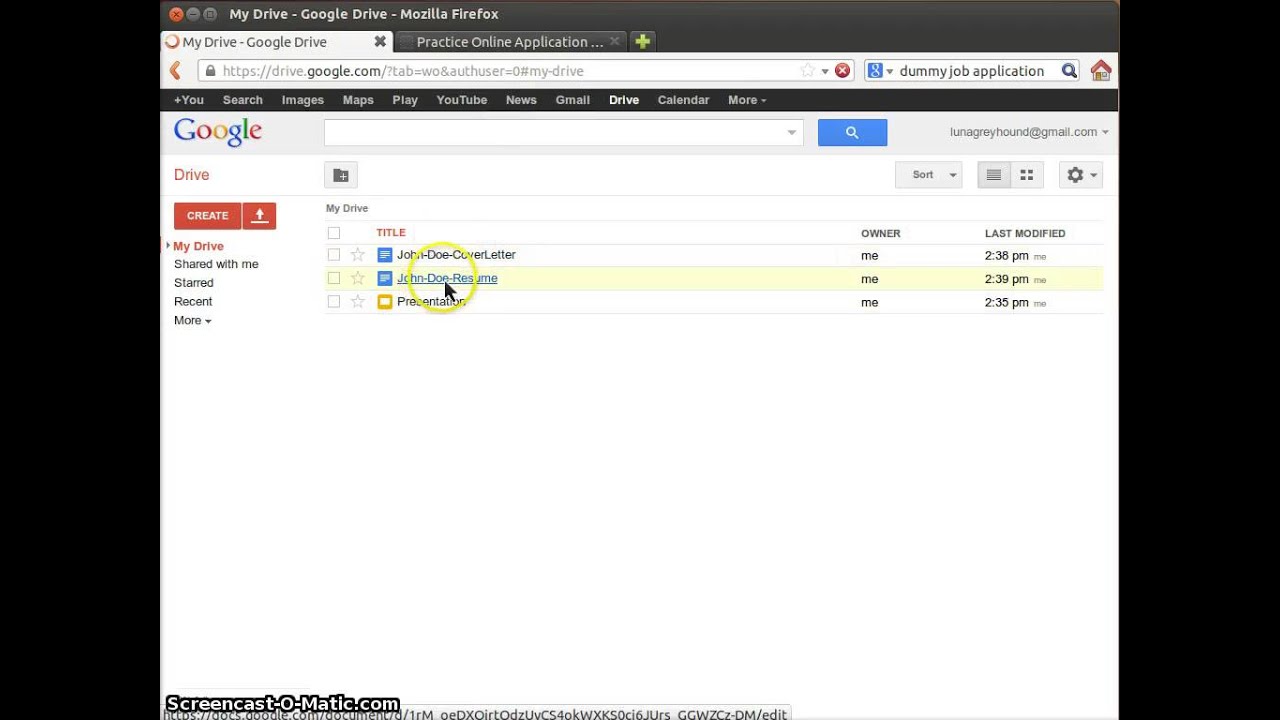Viewport: 1280px width, 720px height.
Task: Click the Firefox home icon
Action: pyautogui.click(x=1101, y=70)
